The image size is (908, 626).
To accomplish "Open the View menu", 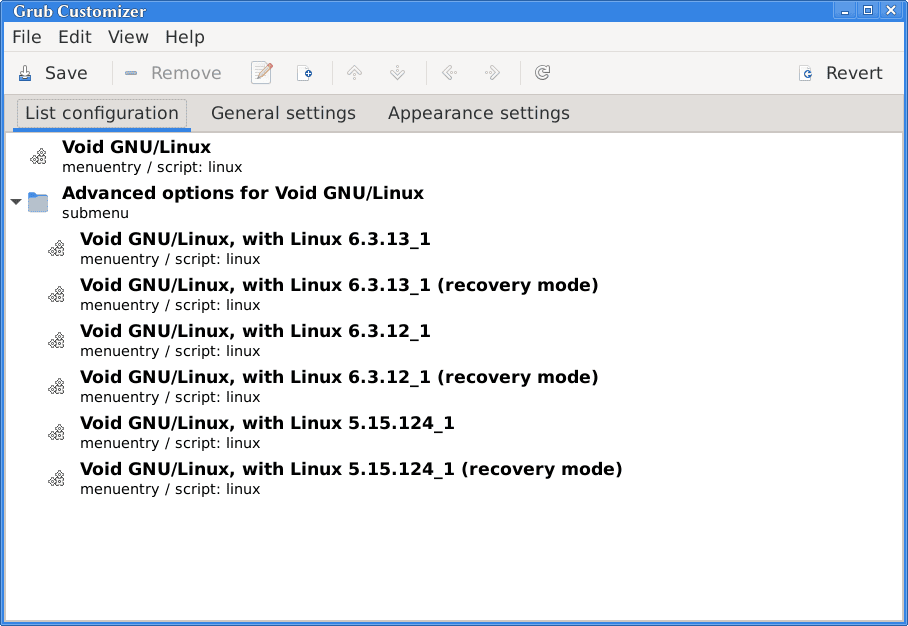I will (x=128, y=37).
